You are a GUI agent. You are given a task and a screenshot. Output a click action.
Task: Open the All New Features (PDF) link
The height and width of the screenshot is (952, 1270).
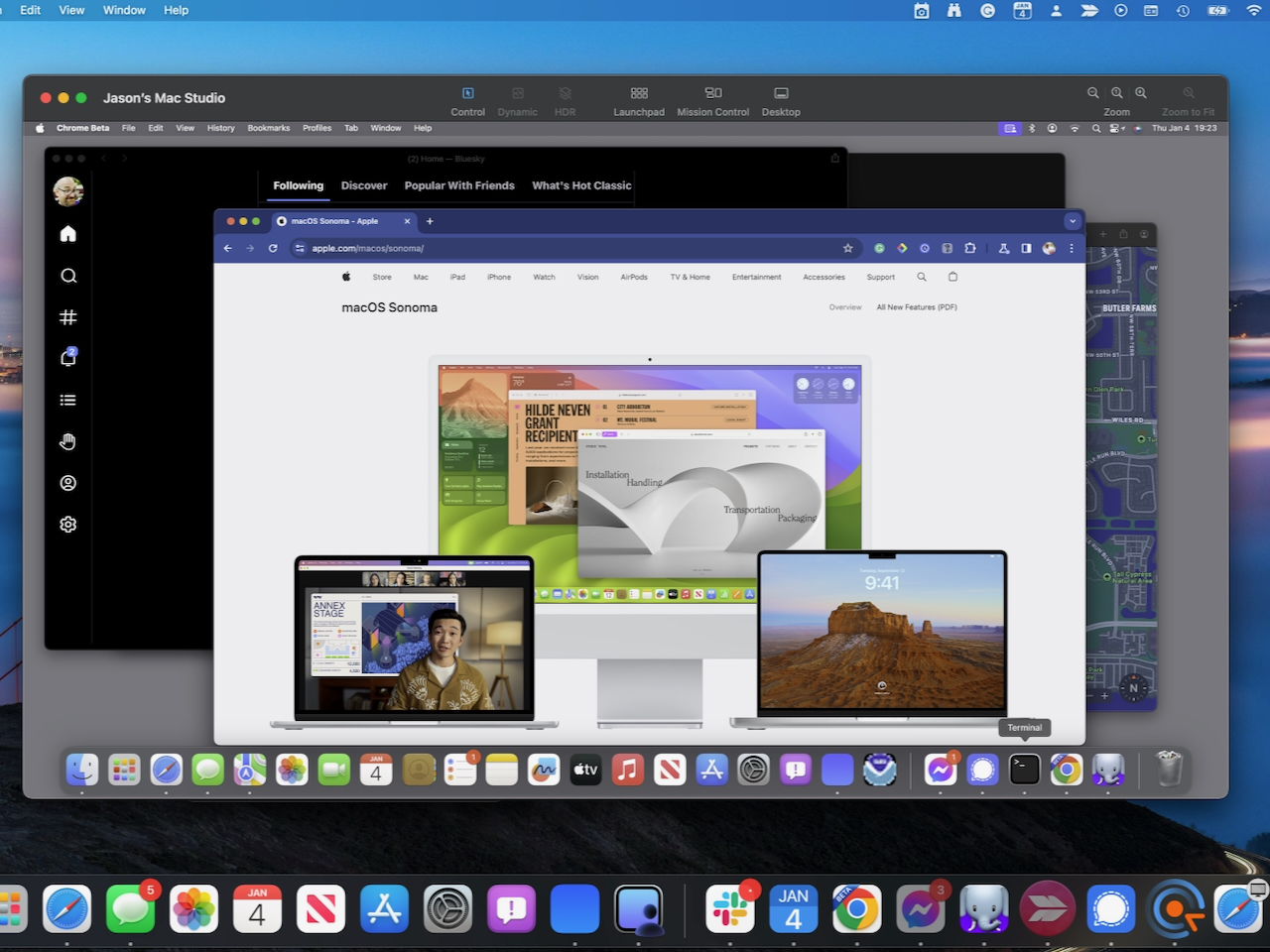tap(917, 307)
